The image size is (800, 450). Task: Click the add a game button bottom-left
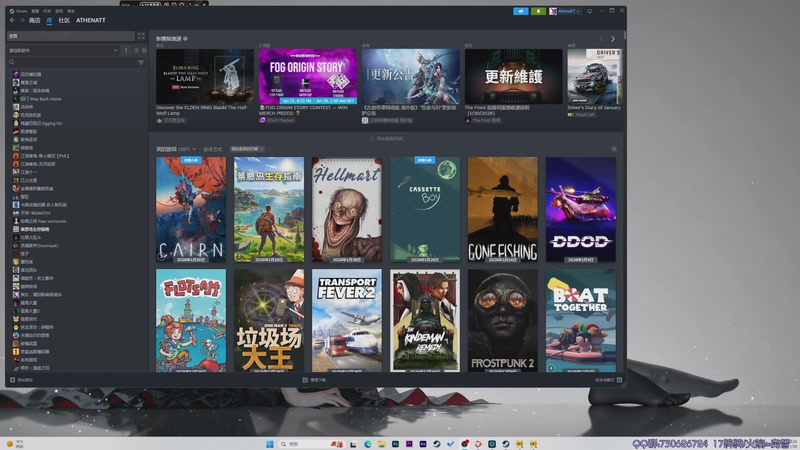coord(21,380)
